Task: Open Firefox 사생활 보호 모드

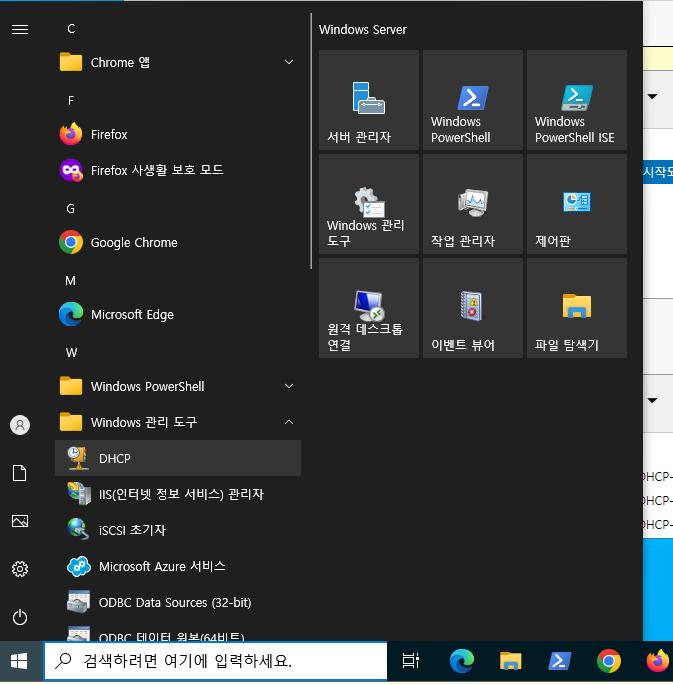Action: click(178, 170)
